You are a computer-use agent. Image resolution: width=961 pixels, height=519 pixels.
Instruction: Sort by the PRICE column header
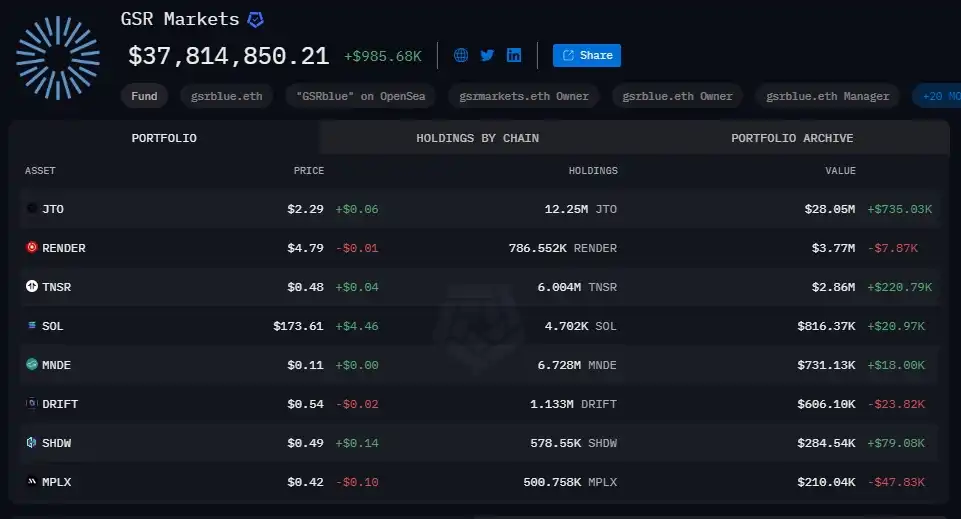point(308,170)
